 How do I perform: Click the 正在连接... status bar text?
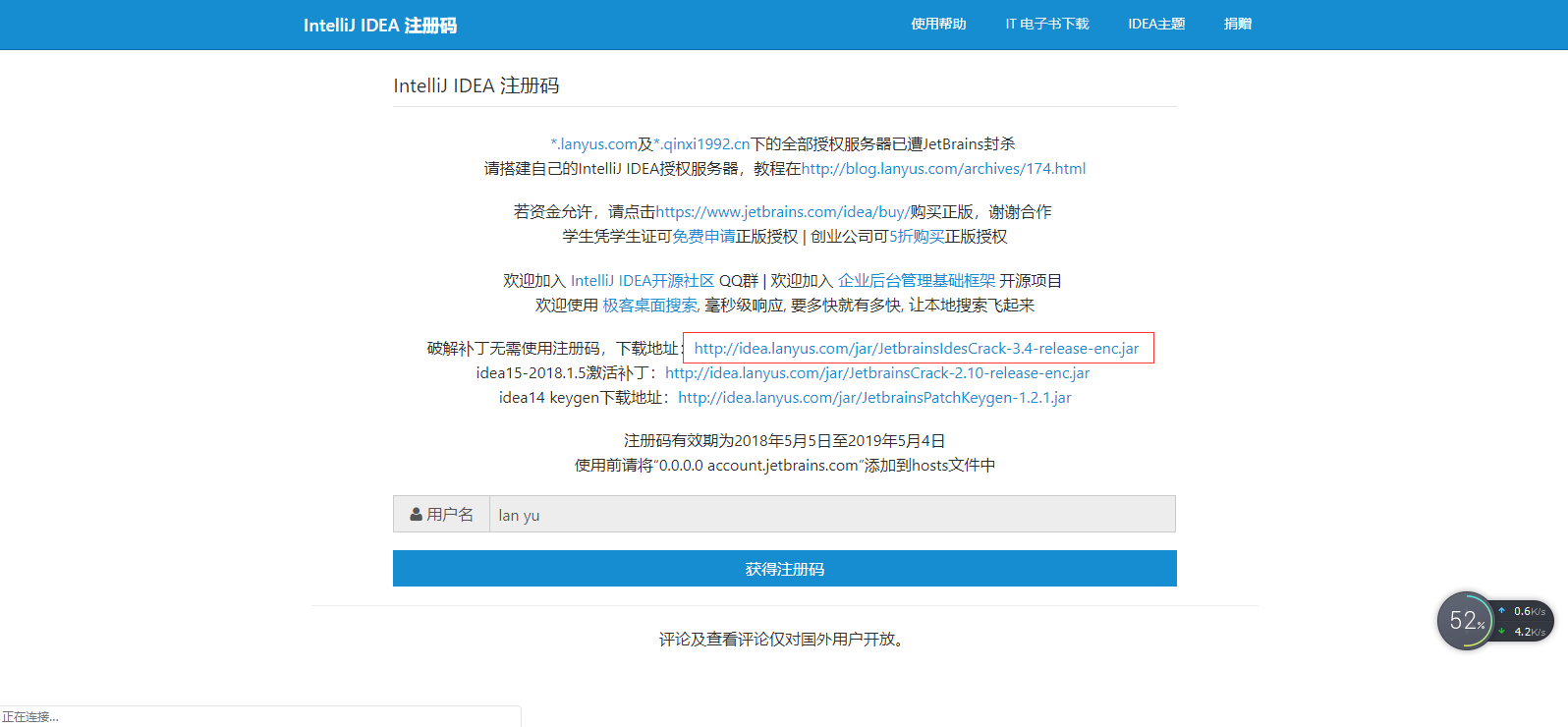click(30, 716)
